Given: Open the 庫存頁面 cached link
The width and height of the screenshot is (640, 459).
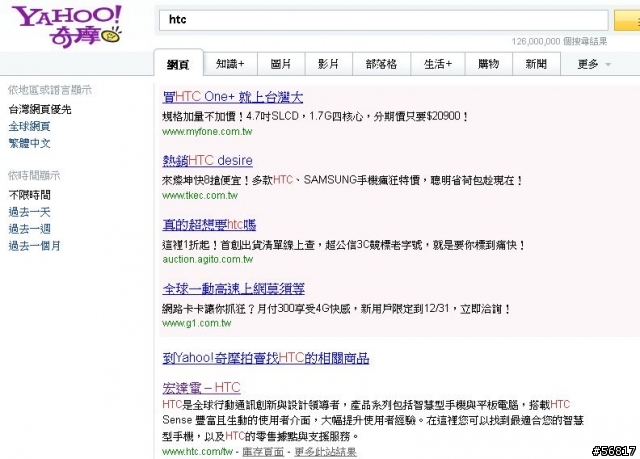Looking at the screenshot, I should 263,452.
